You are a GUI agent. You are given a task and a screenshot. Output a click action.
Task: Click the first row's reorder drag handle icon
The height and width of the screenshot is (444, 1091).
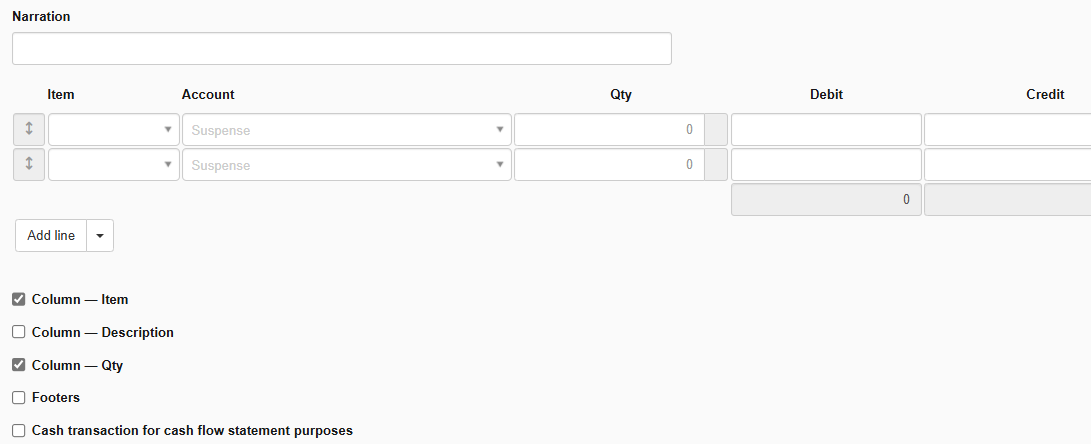click(x=29, y=129)
